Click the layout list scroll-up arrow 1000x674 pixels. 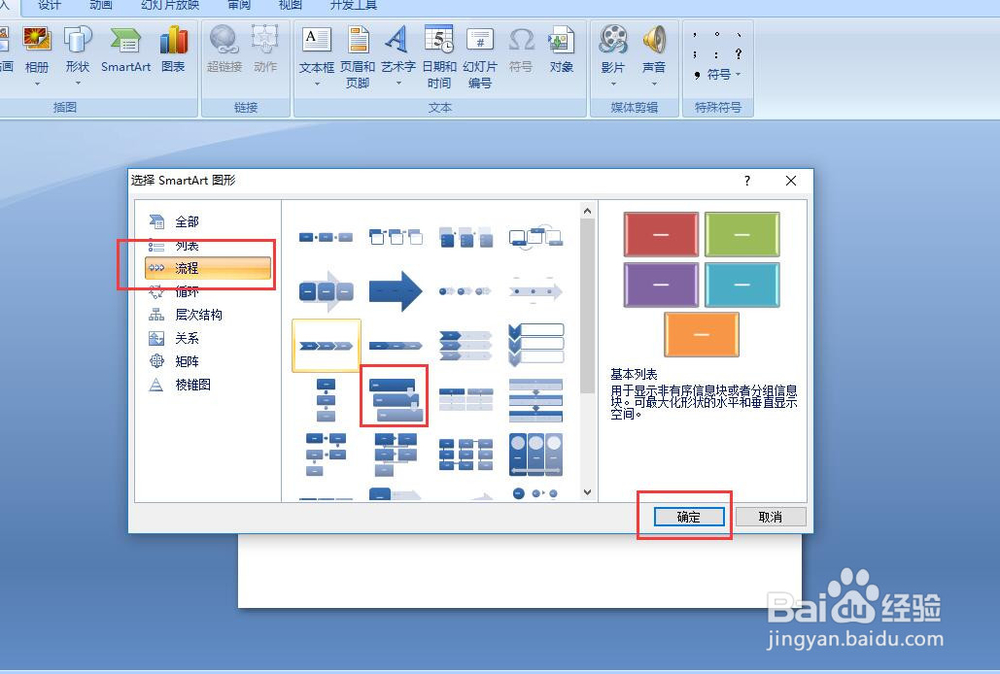587,211
